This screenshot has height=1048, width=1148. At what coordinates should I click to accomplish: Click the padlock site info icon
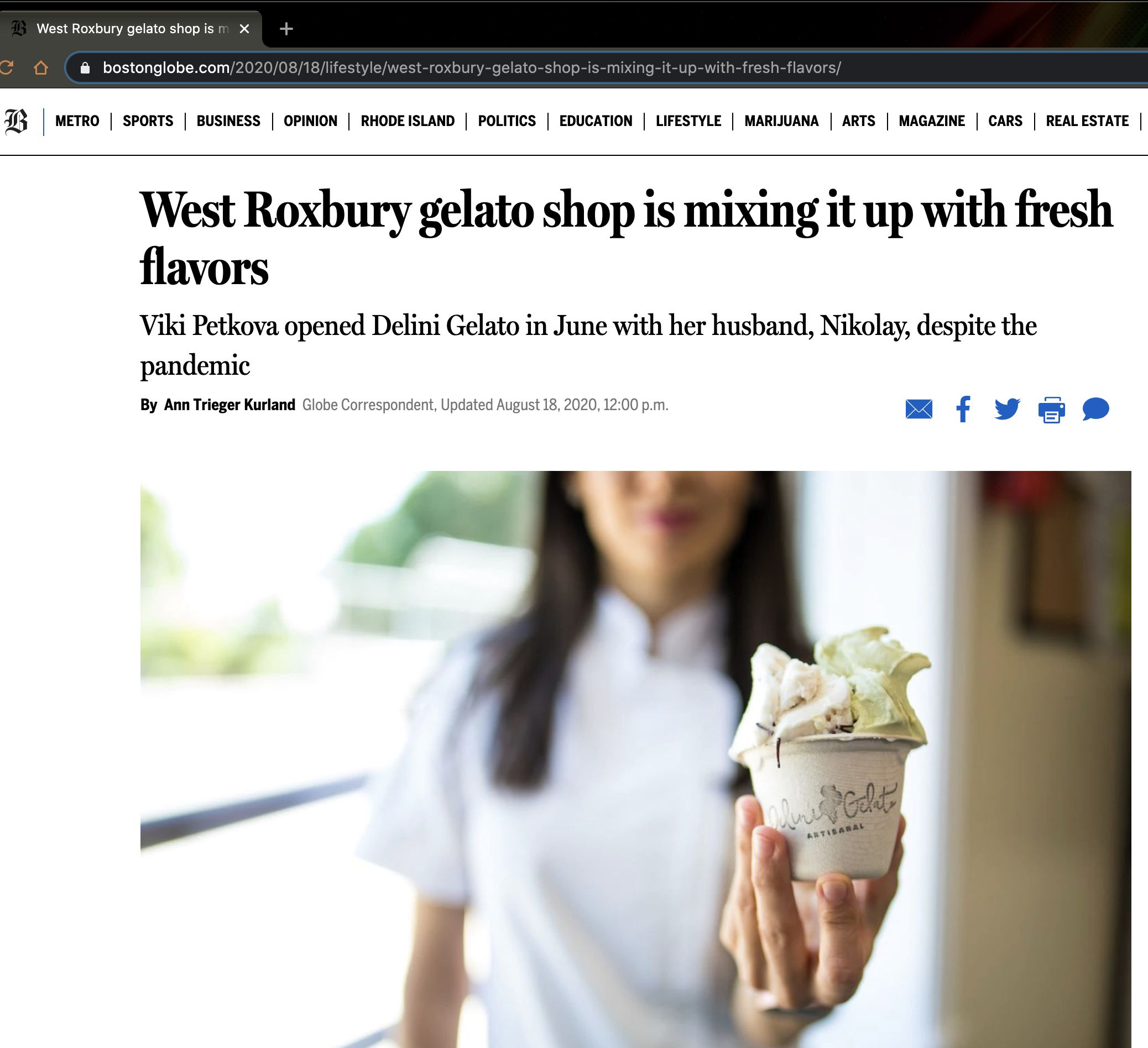pos(85,69)
